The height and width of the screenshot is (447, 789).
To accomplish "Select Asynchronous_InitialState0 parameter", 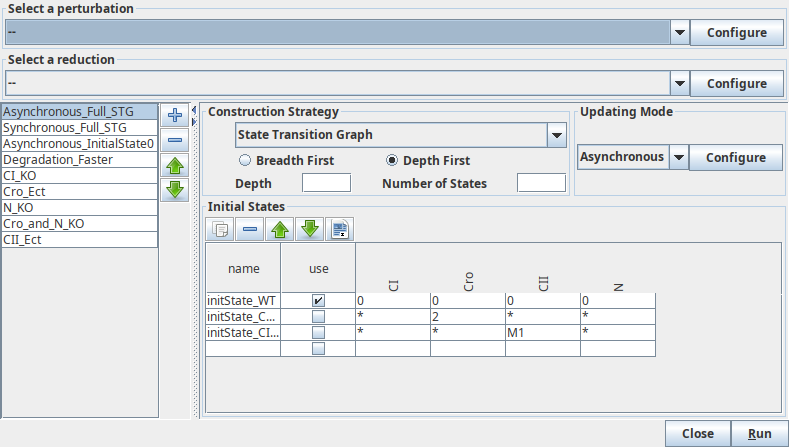I will pos(80,144).
